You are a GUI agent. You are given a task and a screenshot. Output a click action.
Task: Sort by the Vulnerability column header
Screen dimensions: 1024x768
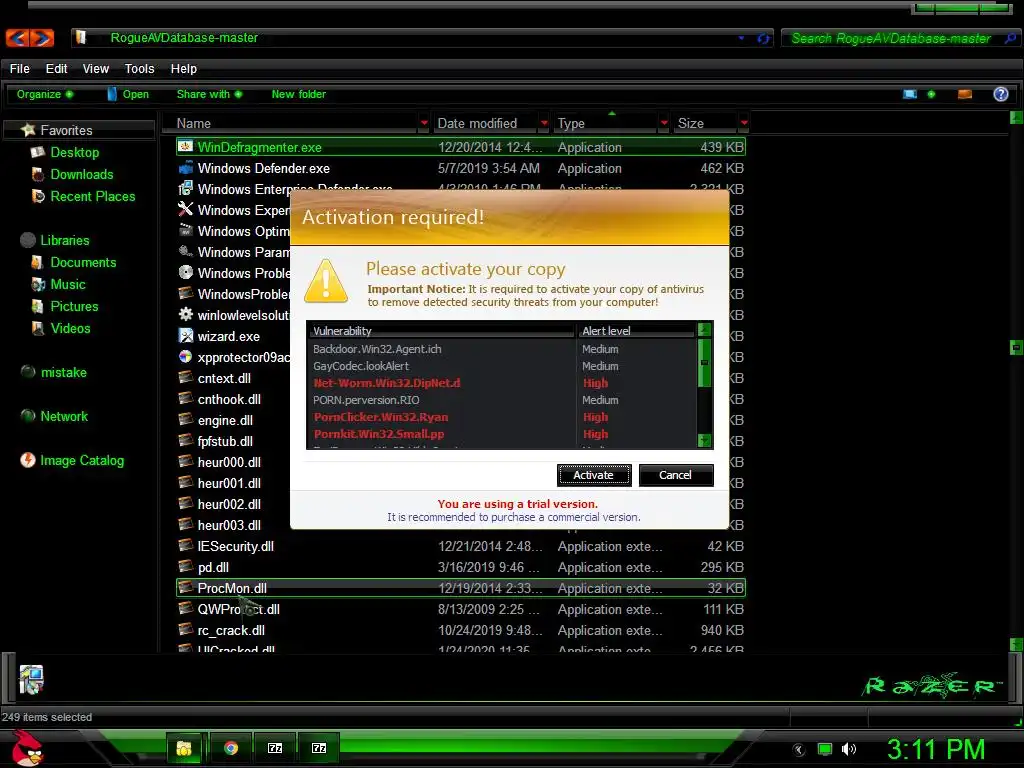(441, 330)
